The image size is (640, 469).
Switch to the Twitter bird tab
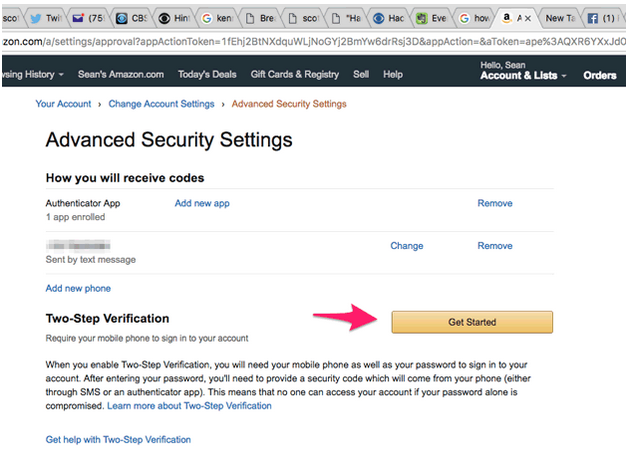(x=46, y=18)
